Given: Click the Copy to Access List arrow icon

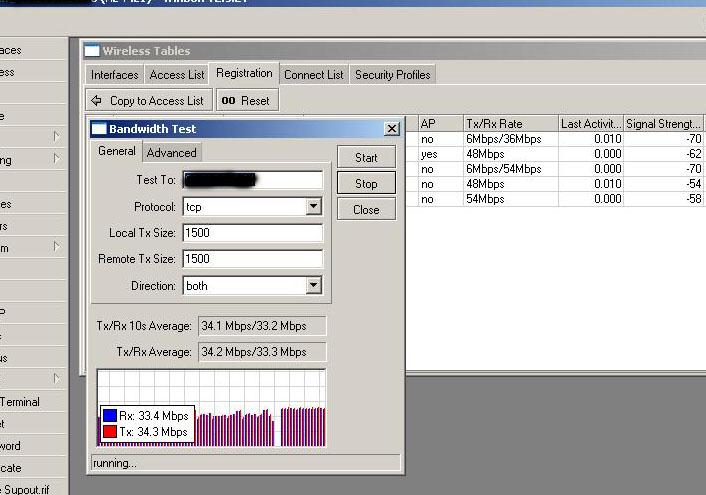Looking at the screenshot, I should 97,100.
